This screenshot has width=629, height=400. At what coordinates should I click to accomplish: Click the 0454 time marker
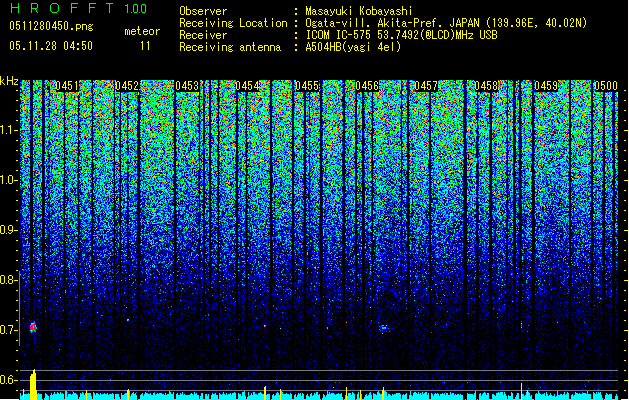click(247, 86)
